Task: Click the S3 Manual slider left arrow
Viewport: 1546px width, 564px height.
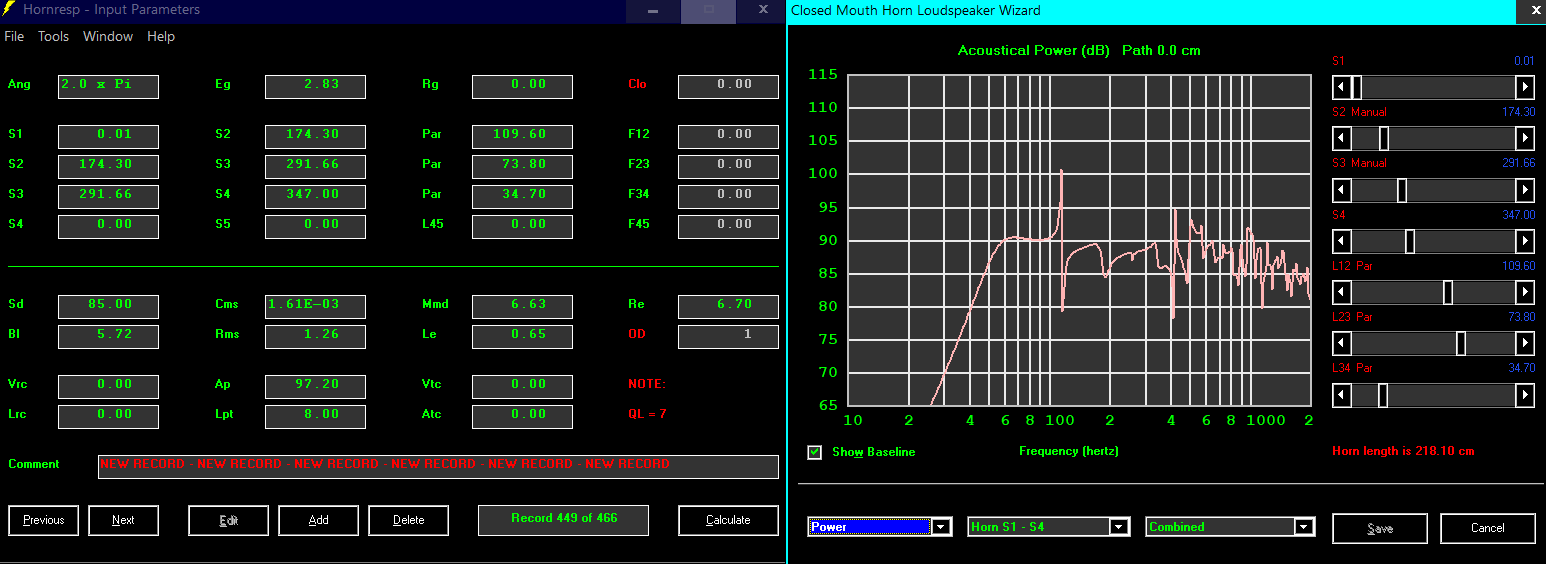Action: coord(1342,190)
